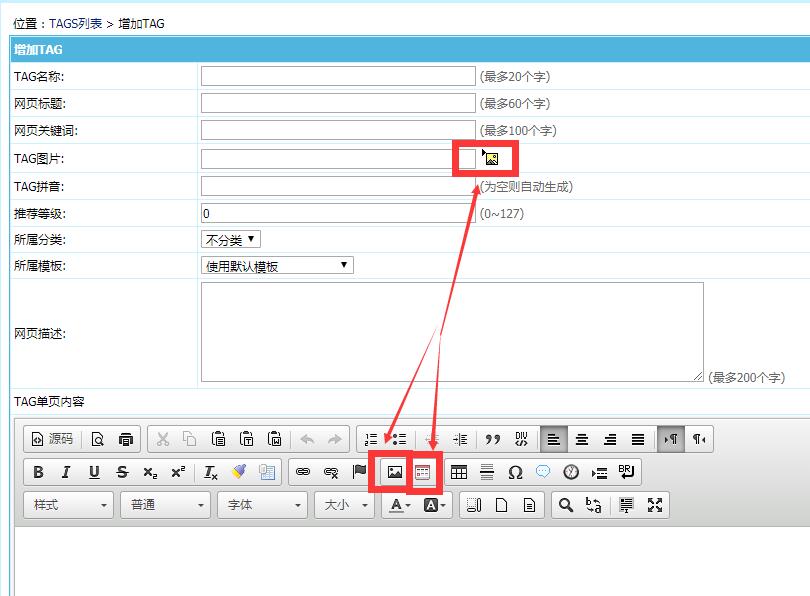This screenshot has height=596, width=810.
Task: Align text to the right
Action: pyautogui.click(x=610, y=439)
